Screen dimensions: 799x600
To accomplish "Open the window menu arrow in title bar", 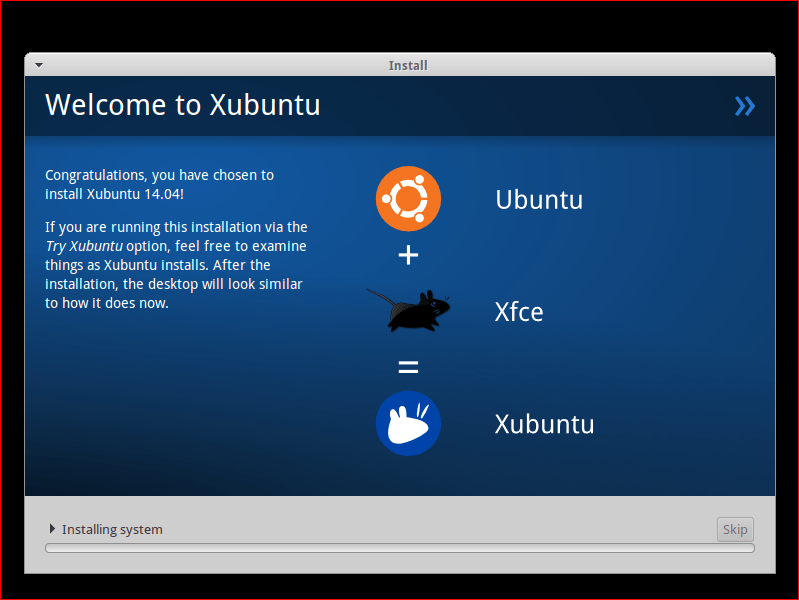I will pyautogui.click(x=39, y=65).
